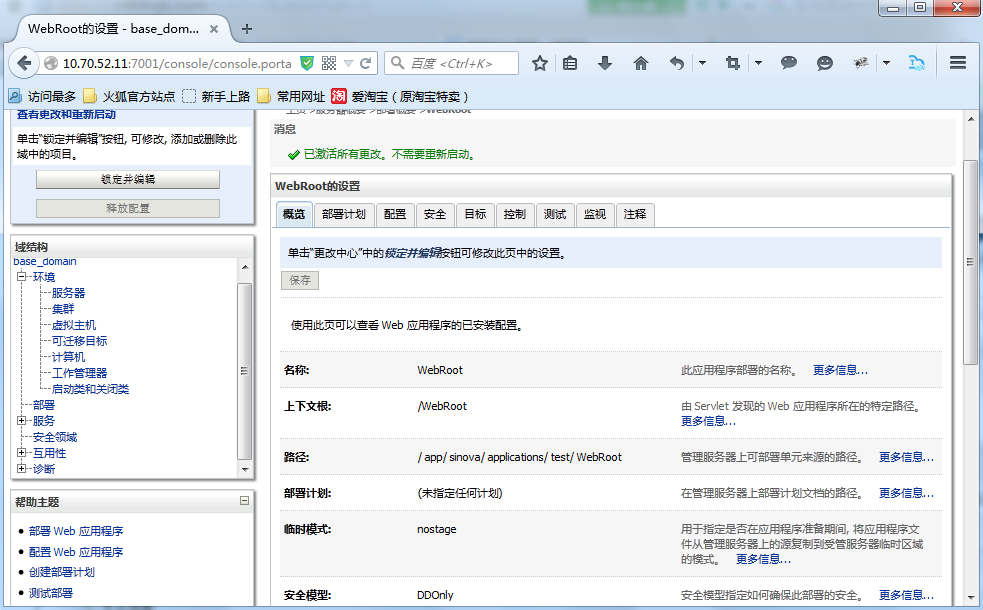Image resolution: width=983 pixels, height=610 pixels.
Task: Switch to the 配置 tab
Action: click(x=395, y=214)
